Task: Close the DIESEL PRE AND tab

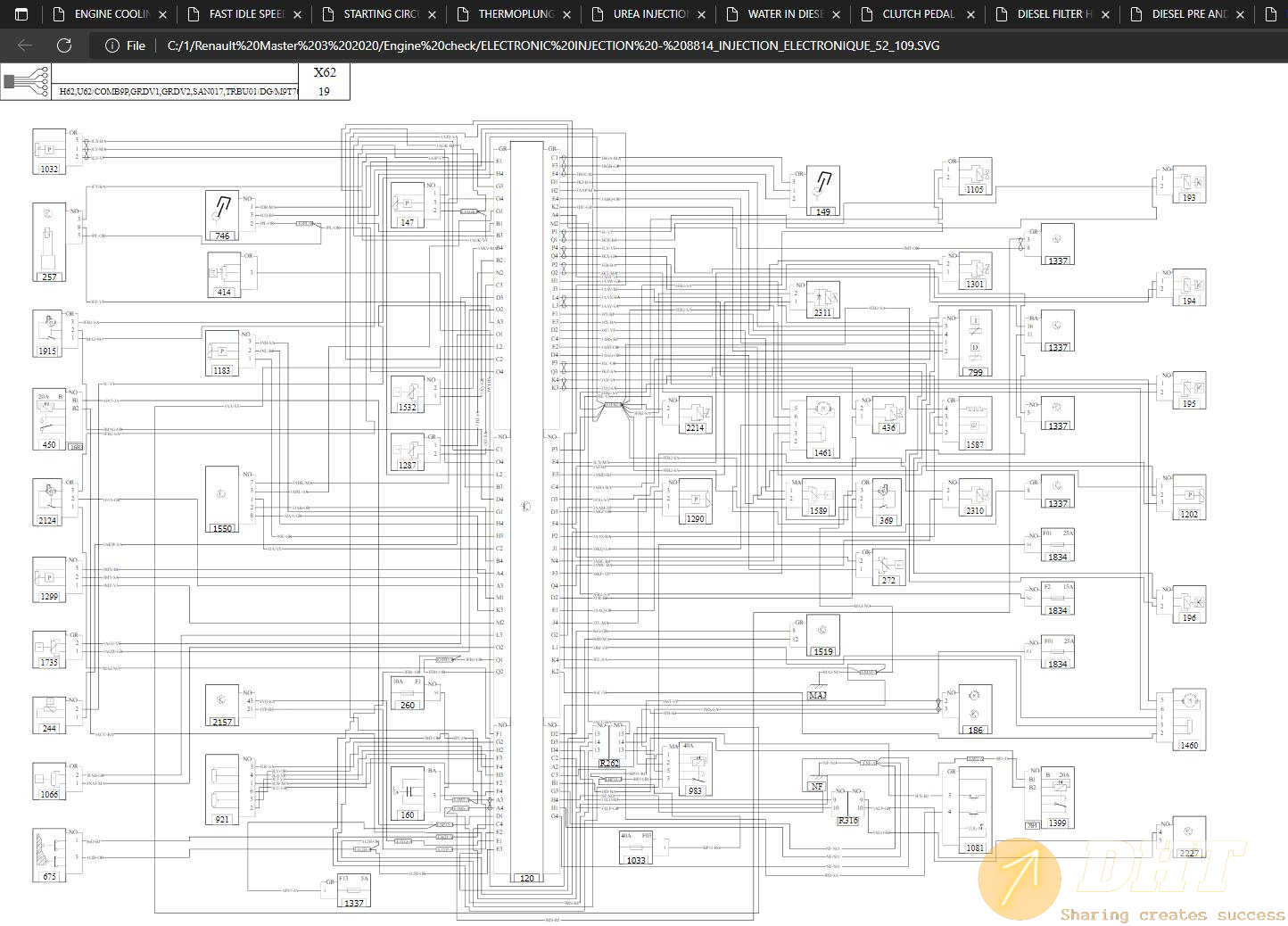Action: click(1240, 15)
